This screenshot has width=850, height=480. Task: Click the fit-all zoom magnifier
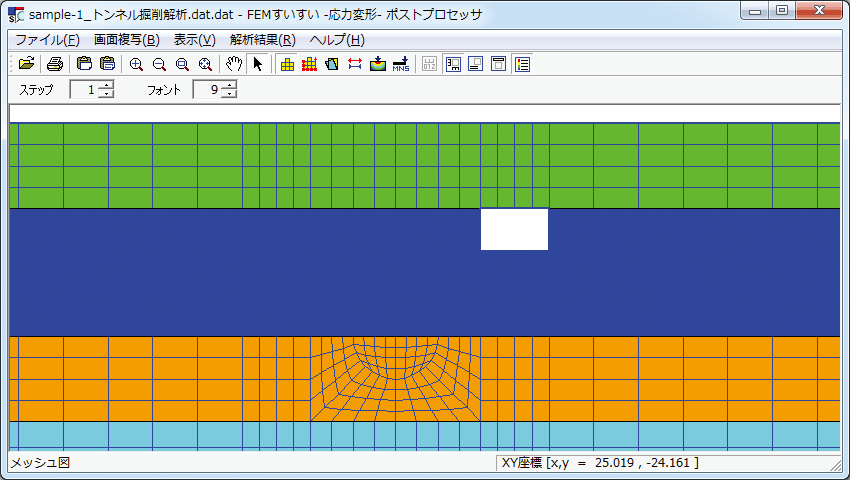(205, 65)
